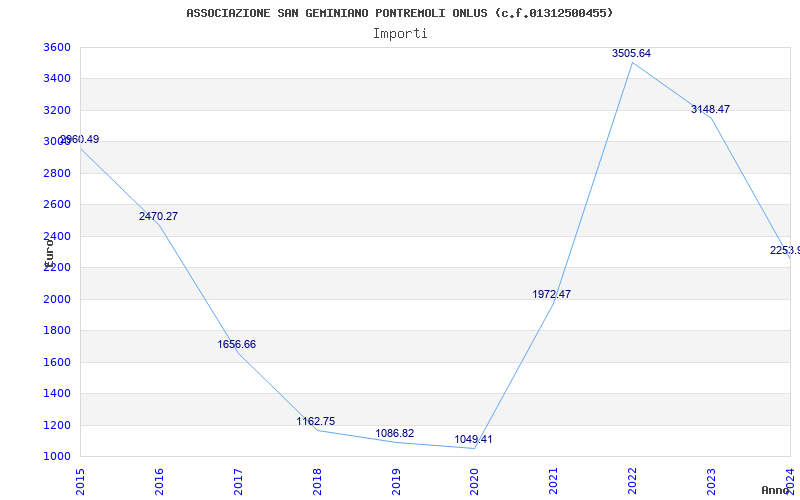Click the 1400 y-axis value
This screenshot has height=500, width=800.
[57, 393]
